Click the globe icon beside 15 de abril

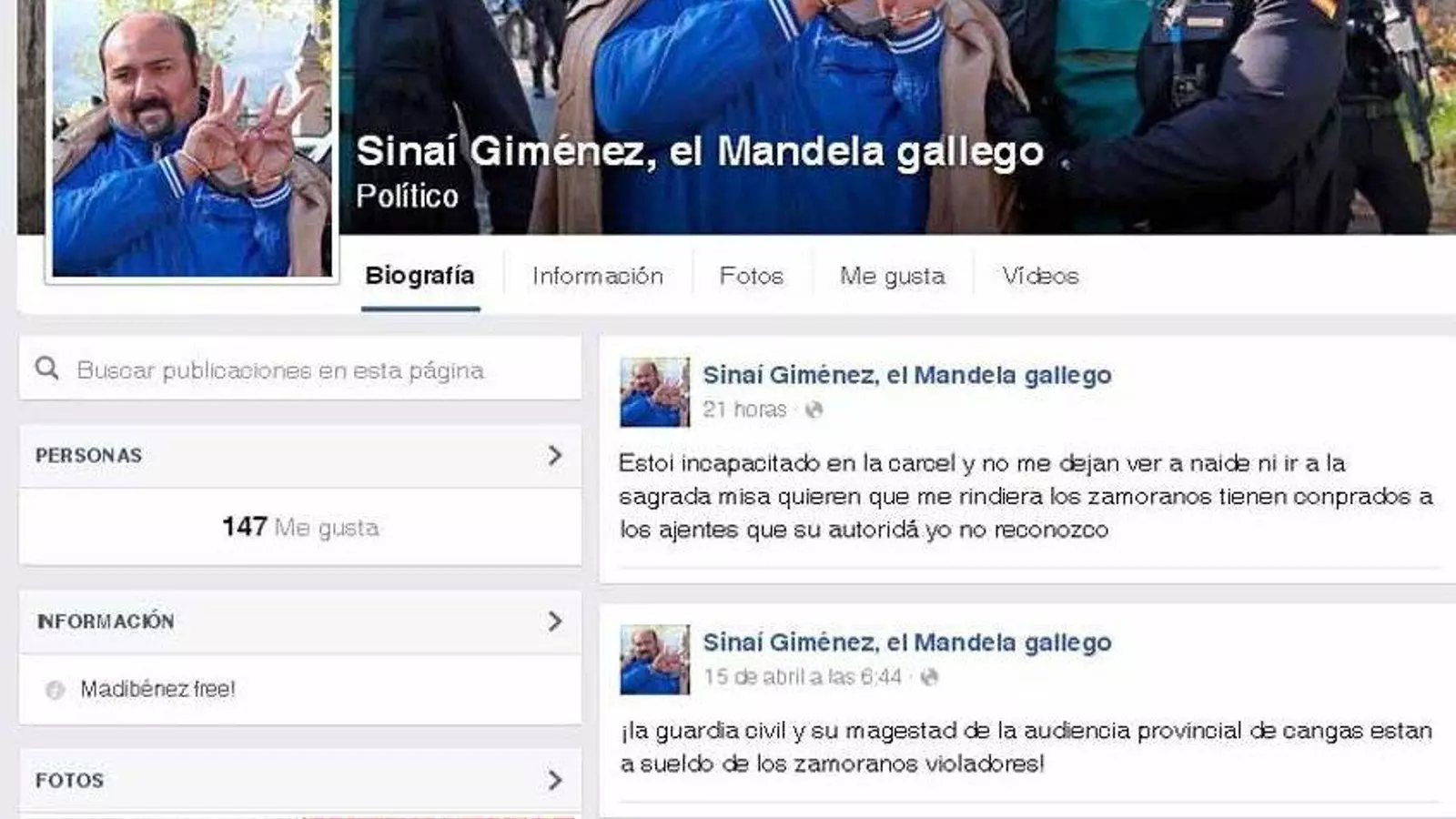pos(929,677)
